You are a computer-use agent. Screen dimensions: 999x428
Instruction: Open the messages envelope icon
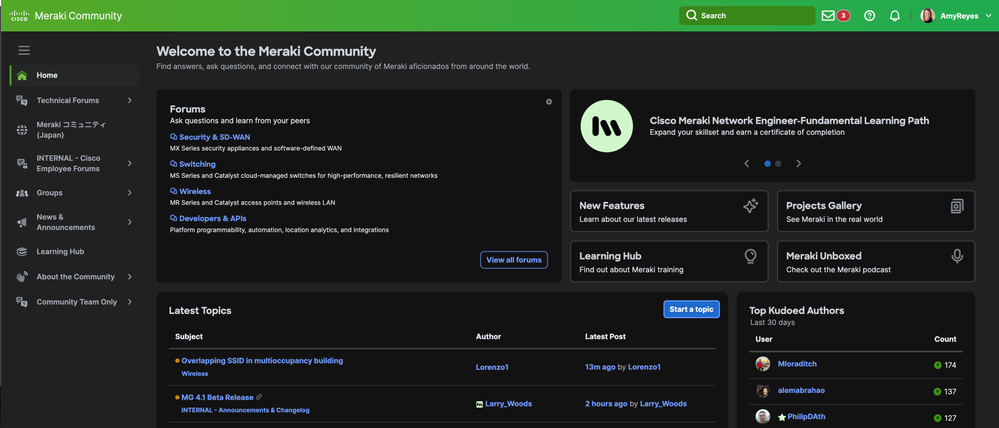coord(828,16)
